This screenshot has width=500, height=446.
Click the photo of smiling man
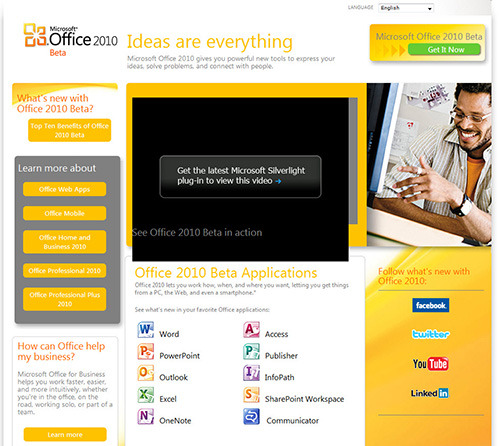tap(429, 164)
